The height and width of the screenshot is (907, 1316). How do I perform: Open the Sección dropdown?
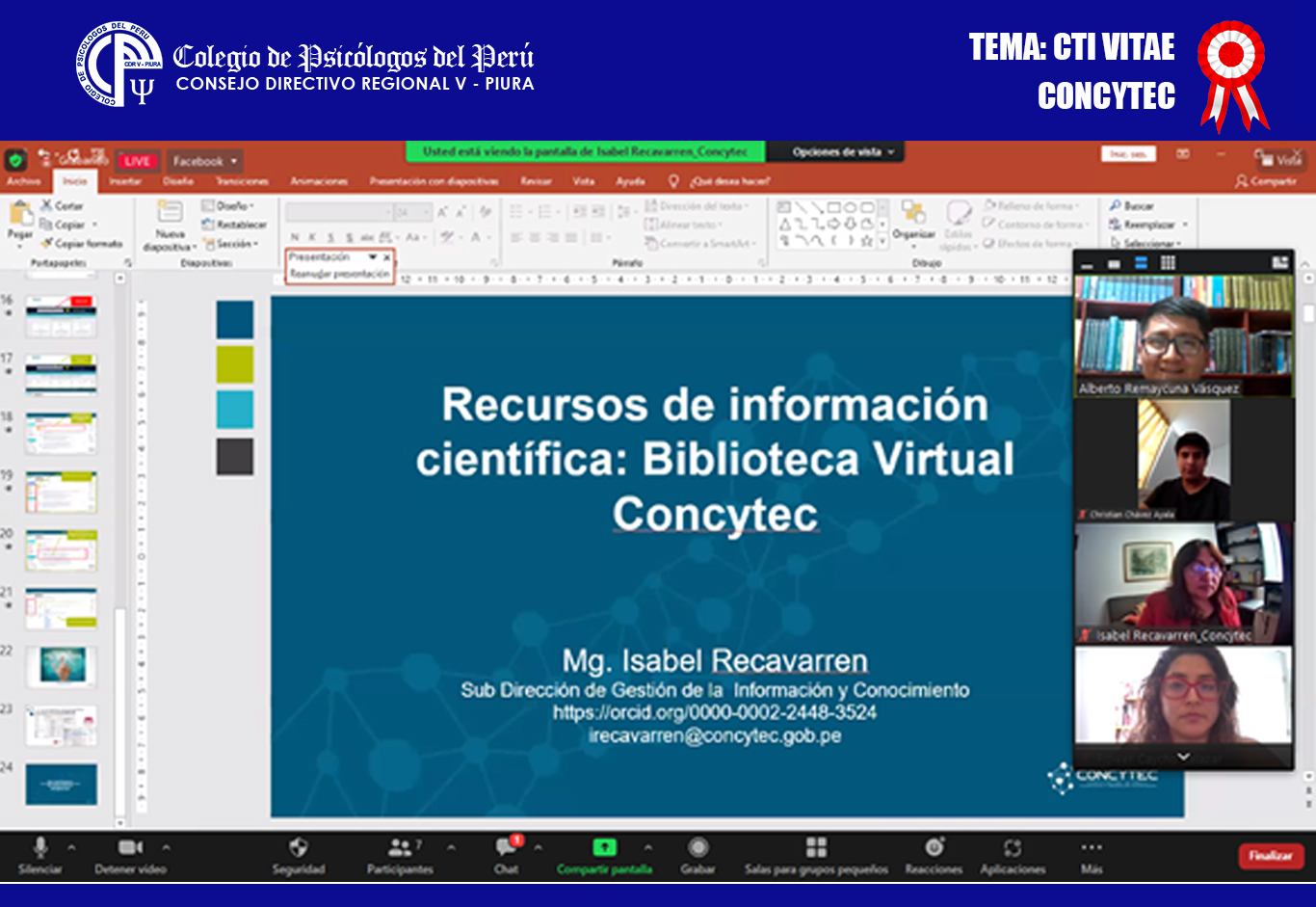click(232, 244)
